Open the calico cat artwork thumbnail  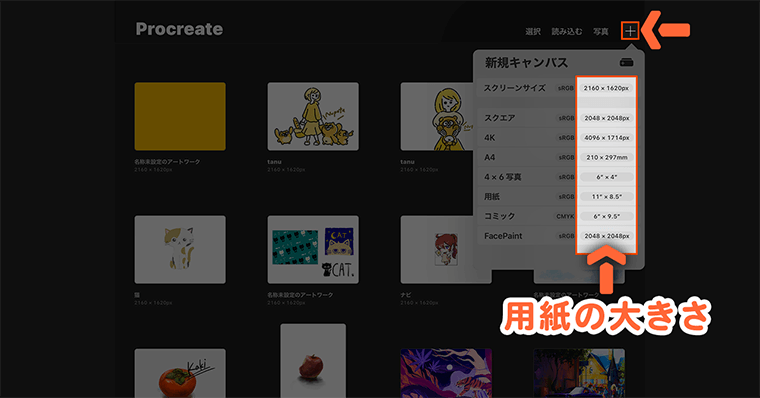[x=180, y=249]
